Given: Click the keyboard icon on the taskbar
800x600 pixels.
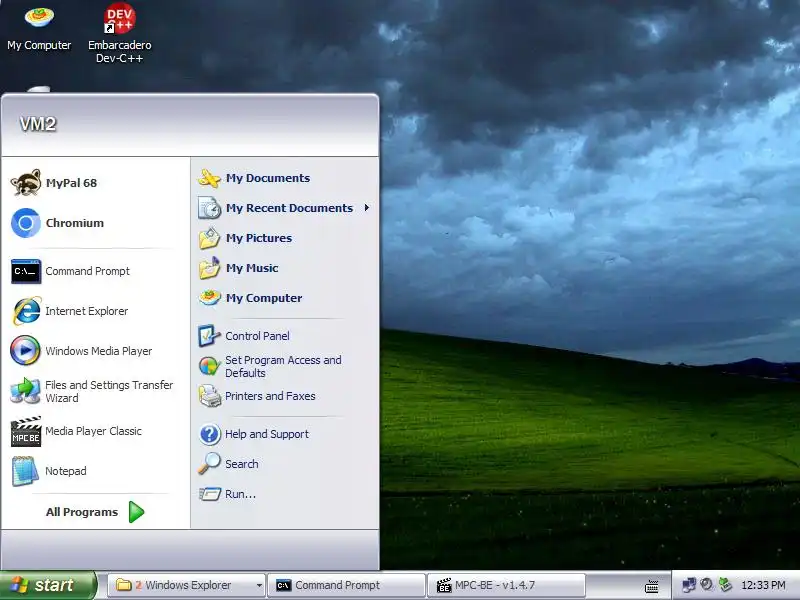Looking at the screenshot, I should click(652, 586).
